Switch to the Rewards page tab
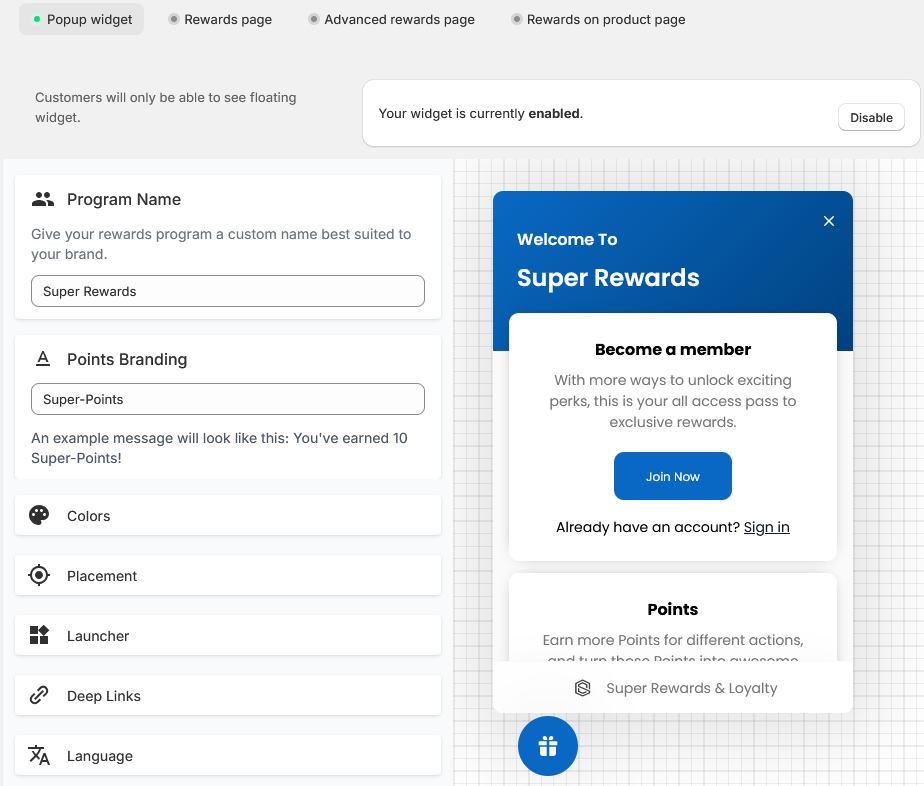Screen dimensions: 924x786 [220, 19]
